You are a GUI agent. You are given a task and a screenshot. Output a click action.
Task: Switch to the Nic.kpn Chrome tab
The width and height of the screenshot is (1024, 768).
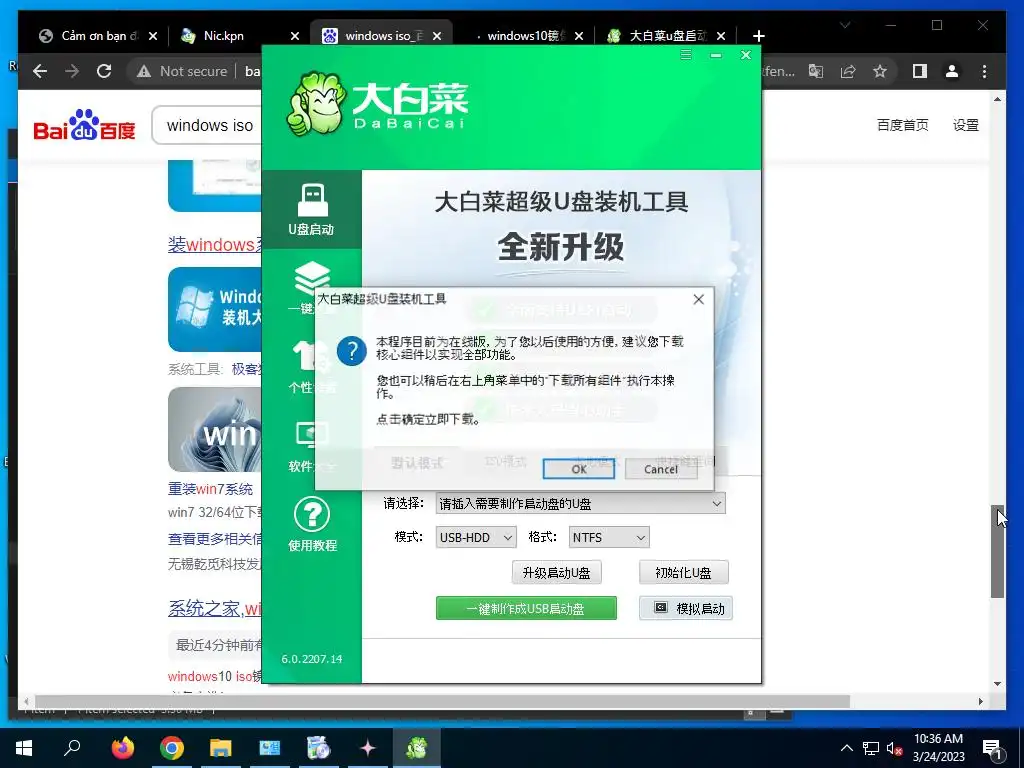[x=223, y=36]
